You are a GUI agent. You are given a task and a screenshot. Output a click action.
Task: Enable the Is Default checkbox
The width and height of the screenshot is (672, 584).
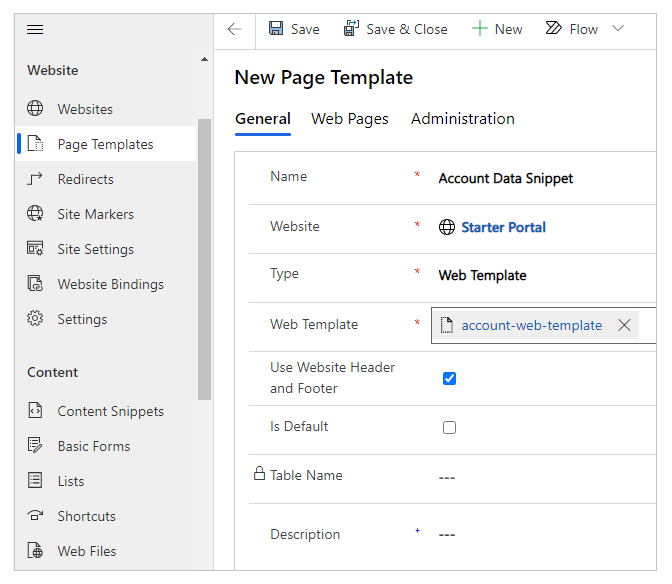point(449,427)
